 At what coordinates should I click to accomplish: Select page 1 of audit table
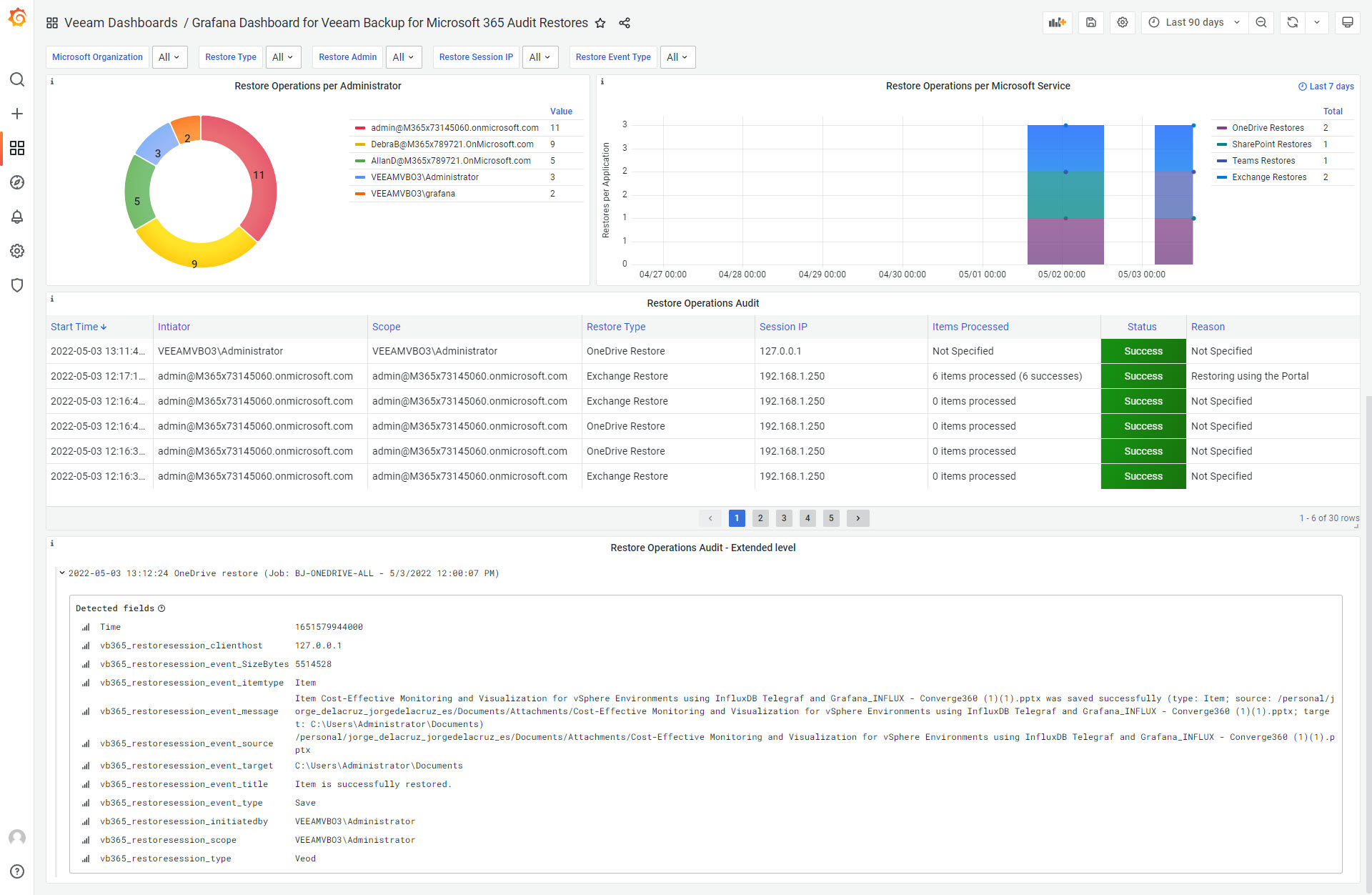737,518
